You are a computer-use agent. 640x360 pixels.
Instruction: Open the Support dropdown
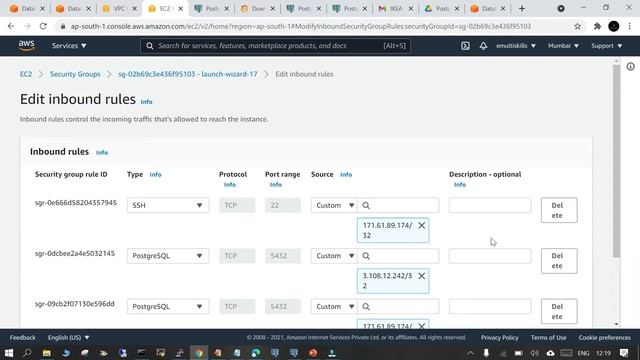point(607,46)
